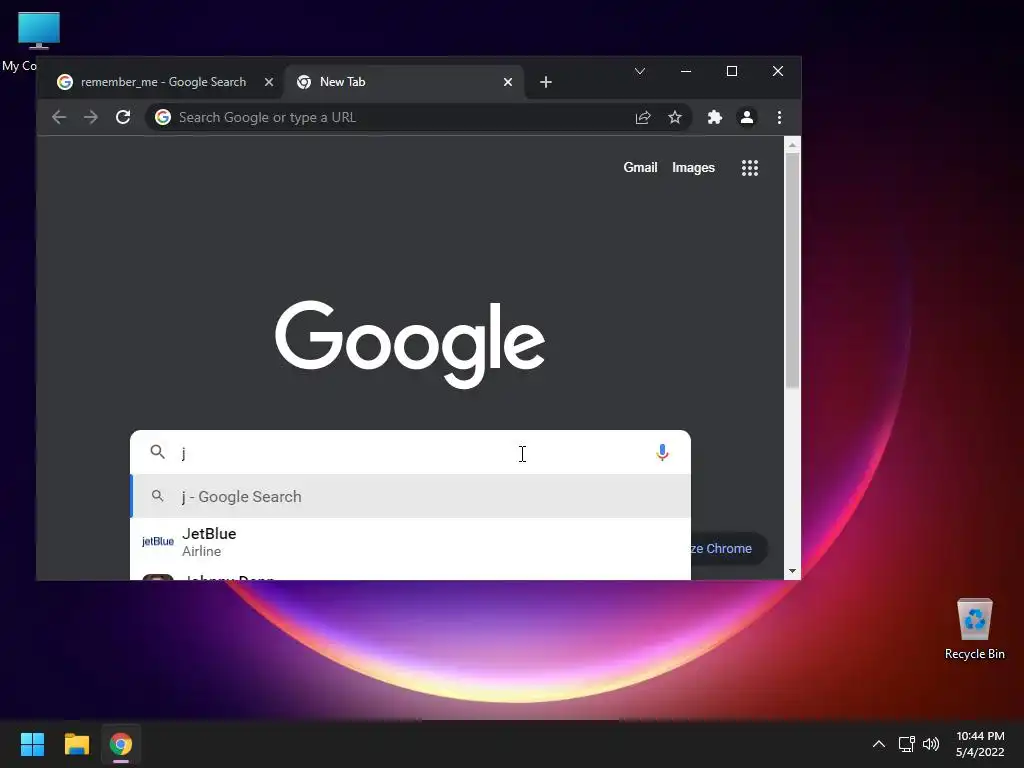Select the New Tab tab
1024x768 pixels.
tap(404, 82)
